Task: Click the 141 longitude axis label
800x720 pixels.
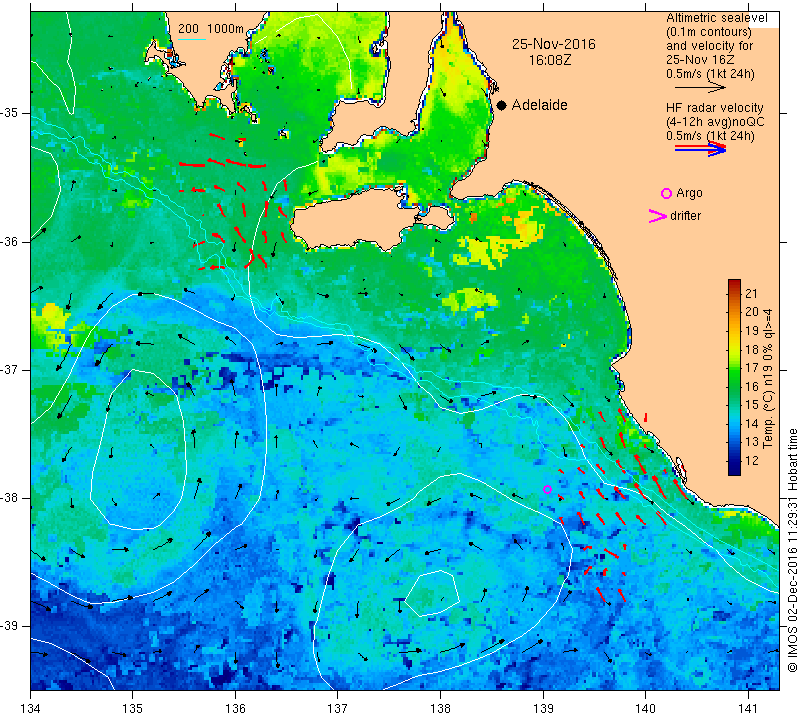Action: point(748,709)
